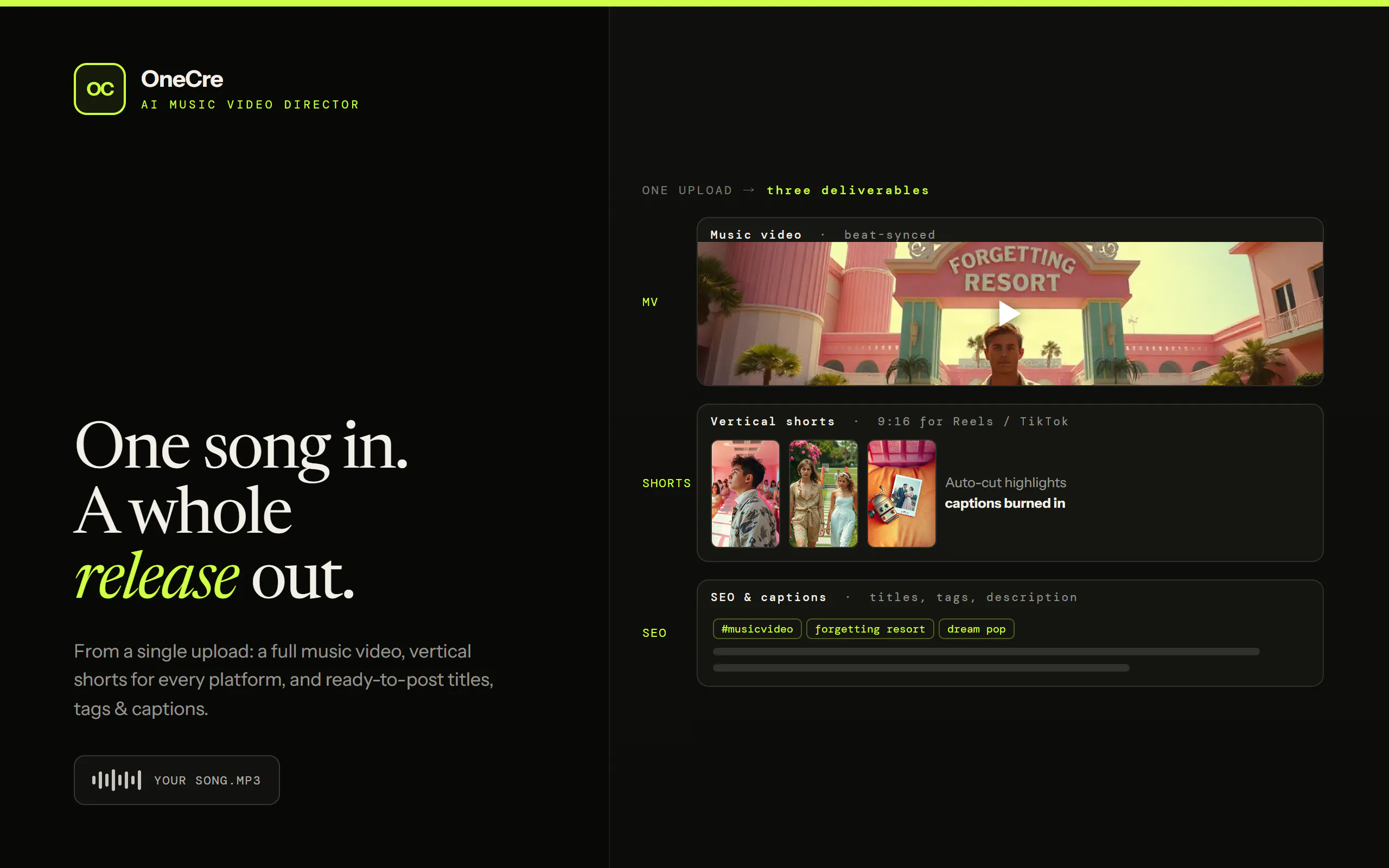Click the From a single upload paragraph

click(x=284, y=680)
